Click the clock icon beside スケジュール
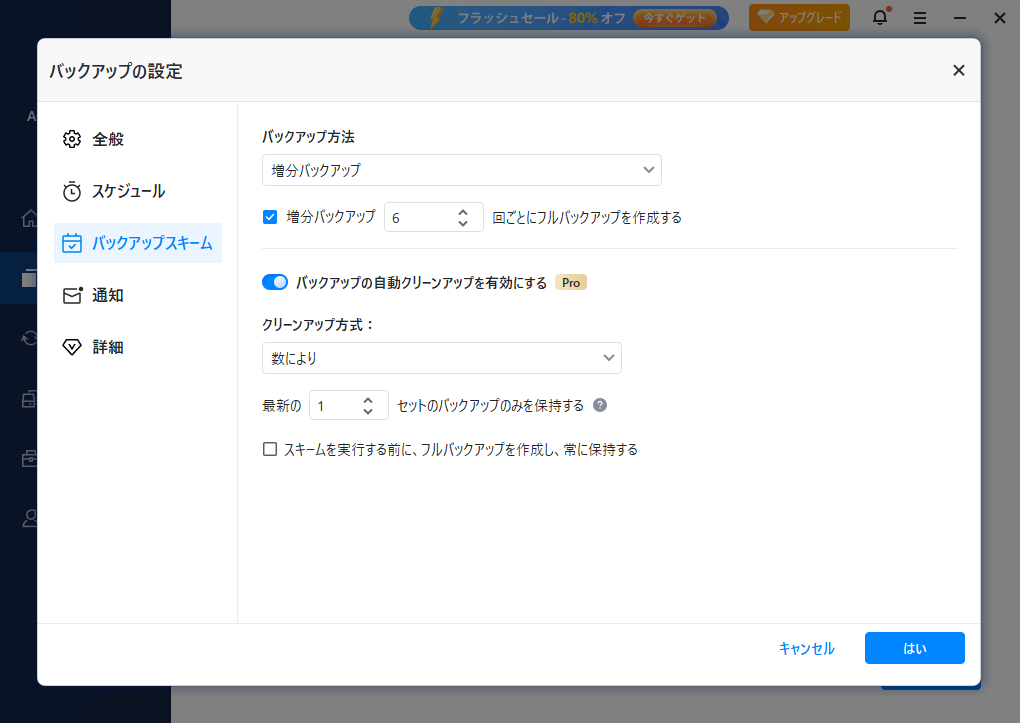Viewport: 1020px width, 723px height. click(72, 191)
